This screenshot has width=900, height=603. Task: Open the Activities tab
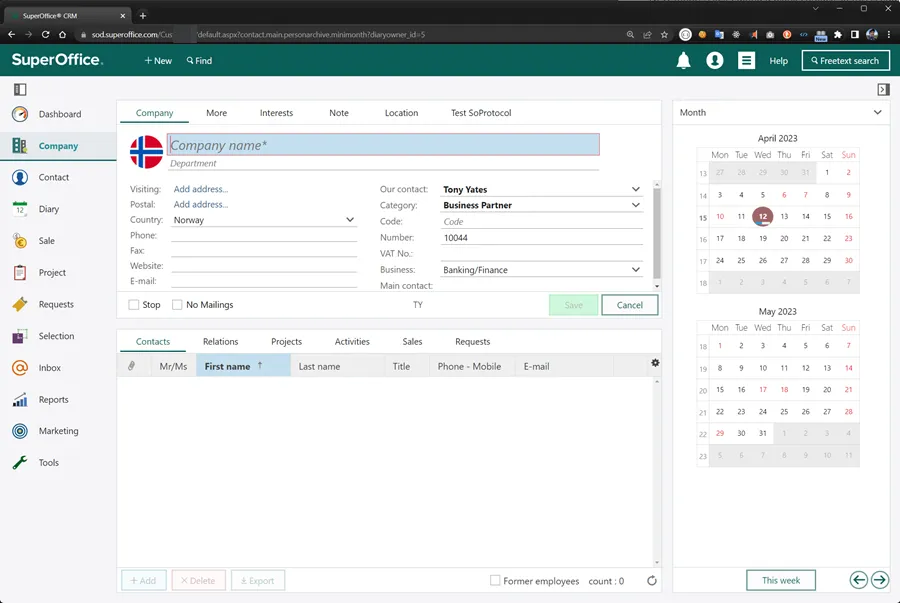(352, 342)
